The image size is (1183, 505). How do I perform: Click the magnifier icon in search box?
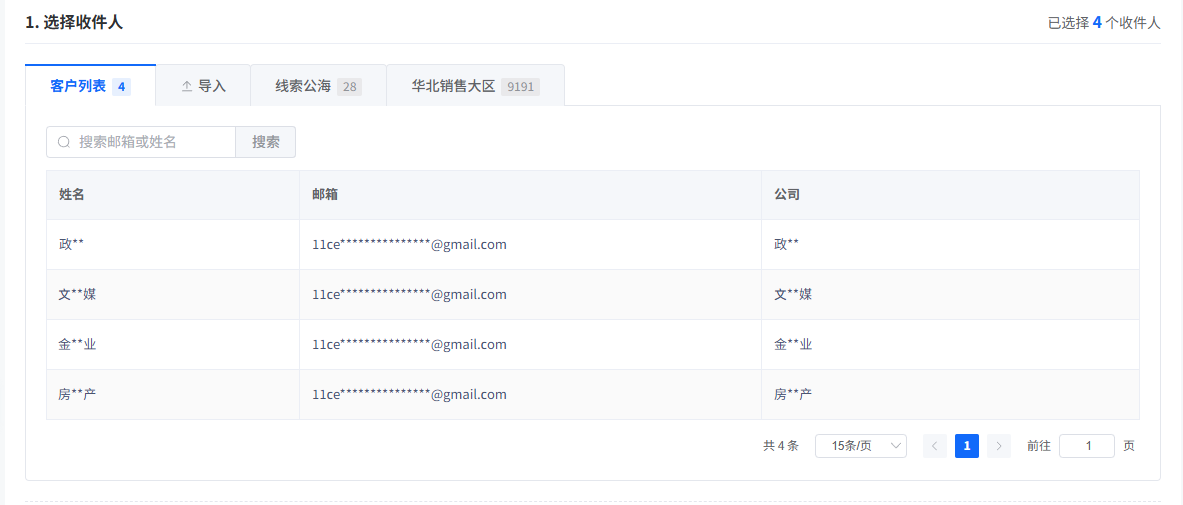pyautogui.click(x=64, y=142)
